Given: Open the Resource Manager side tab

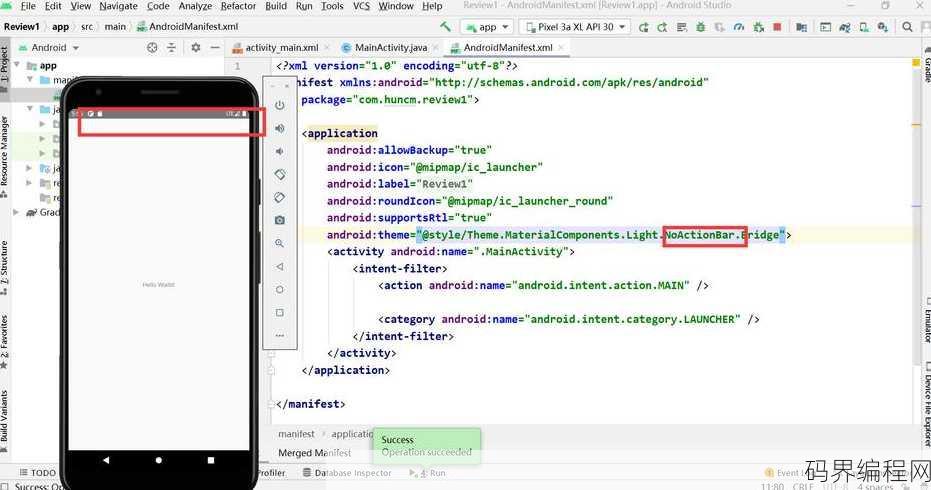Looking at the screenshot, I should coord(5,156).
